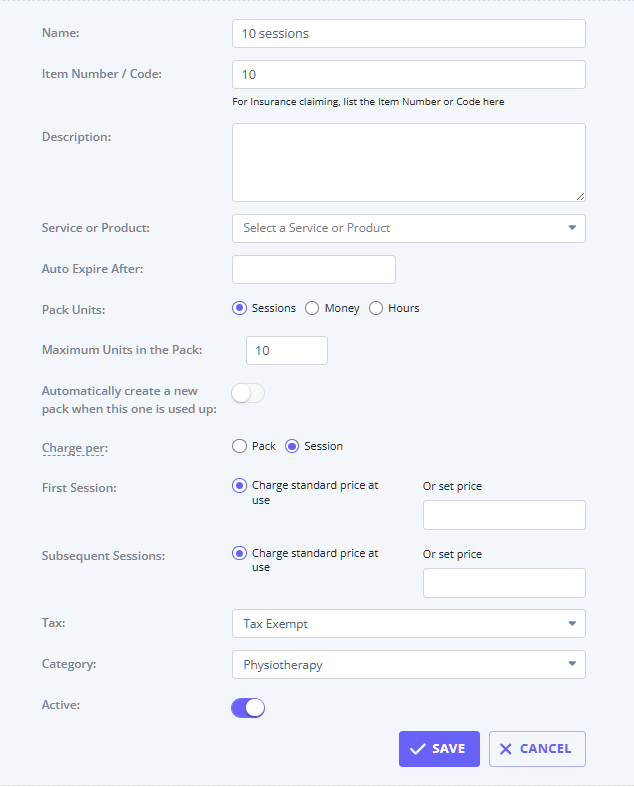
Task: Click the Item Number / Code field
Action: point(408,75)
